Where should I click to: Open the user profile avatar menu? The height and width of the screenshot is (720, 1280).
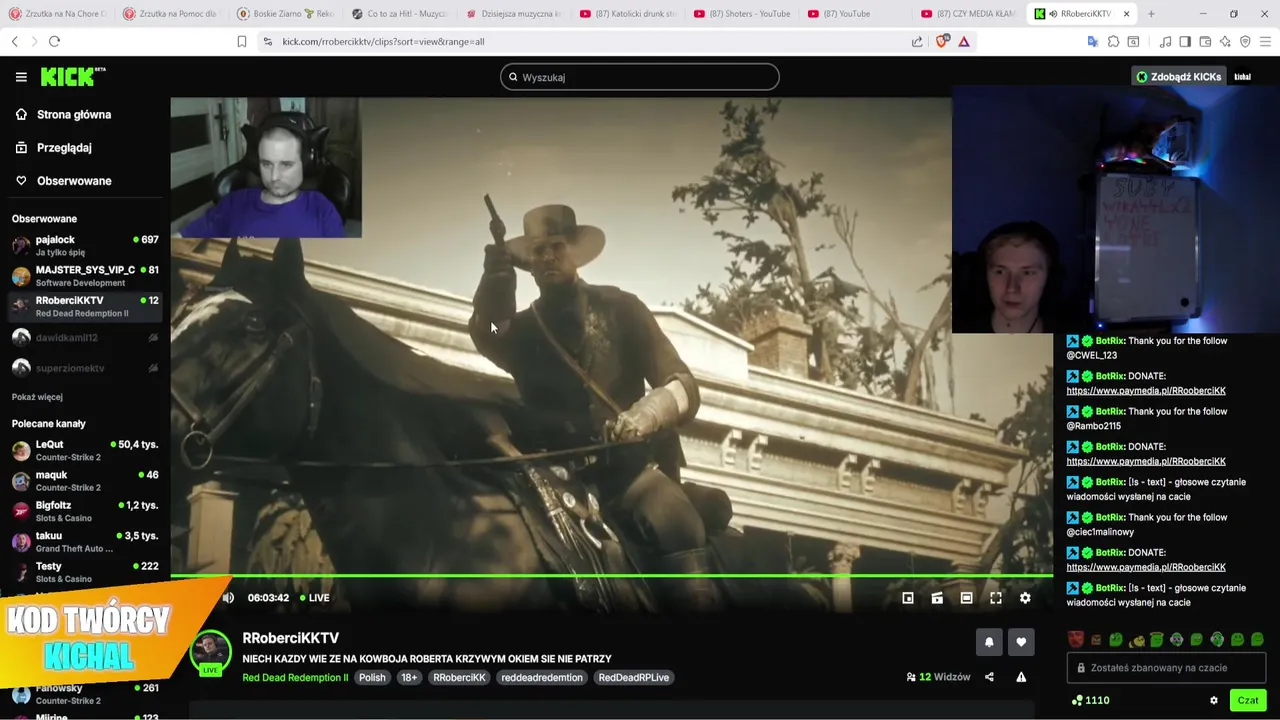(x=1243, y=77)
